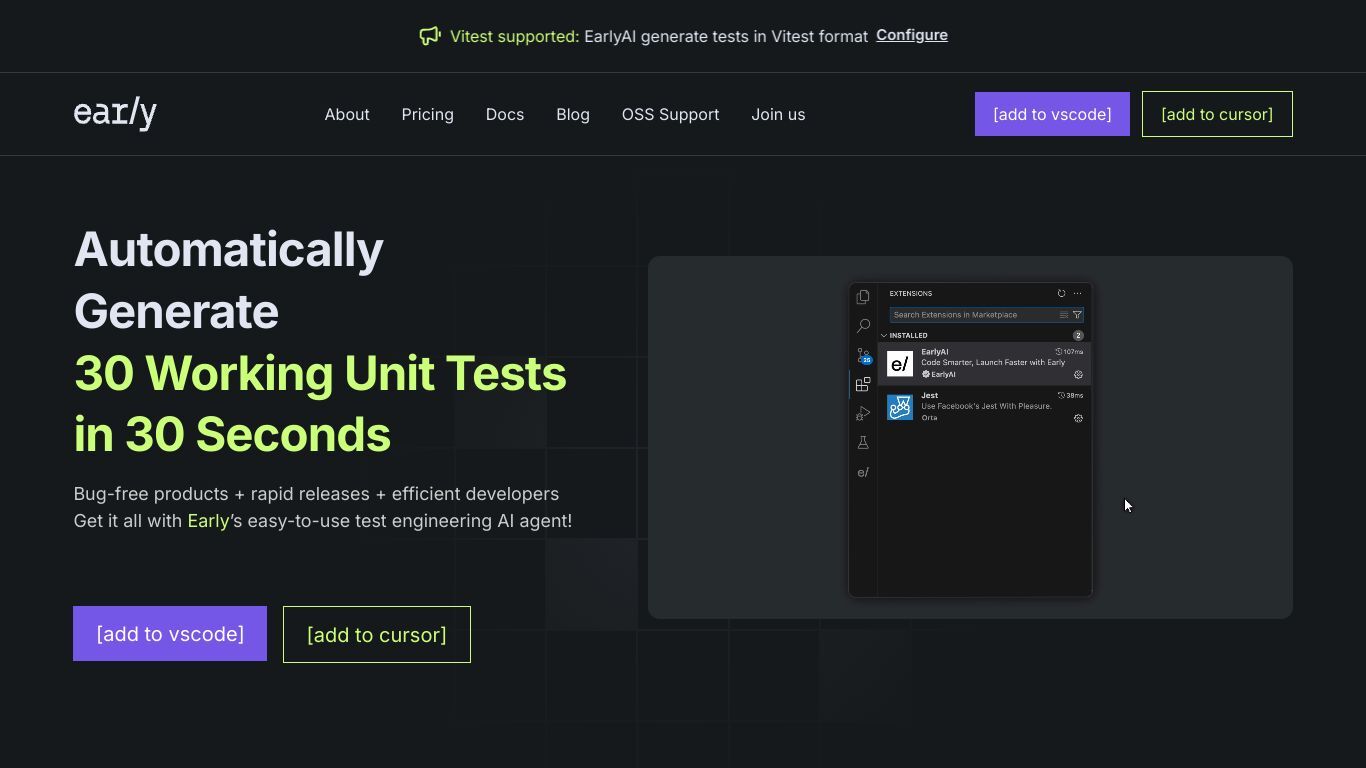The image size is (1366, 768).
Task: Click the megaphone announcement icon
Action: pyautogui.click(x=430, y=36)
